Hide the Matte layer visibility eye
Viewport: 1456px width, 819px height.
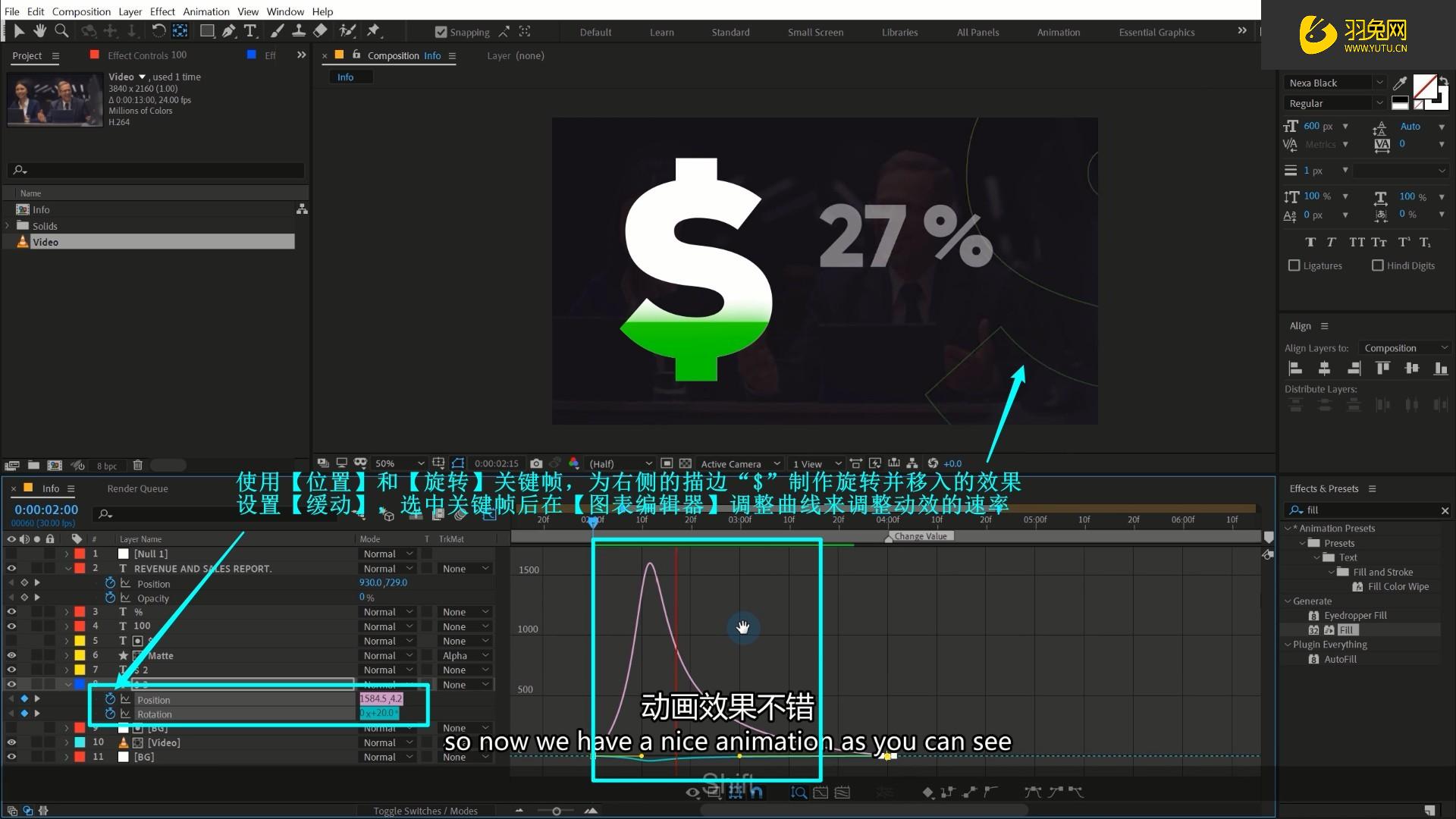[x=11, y=655]
